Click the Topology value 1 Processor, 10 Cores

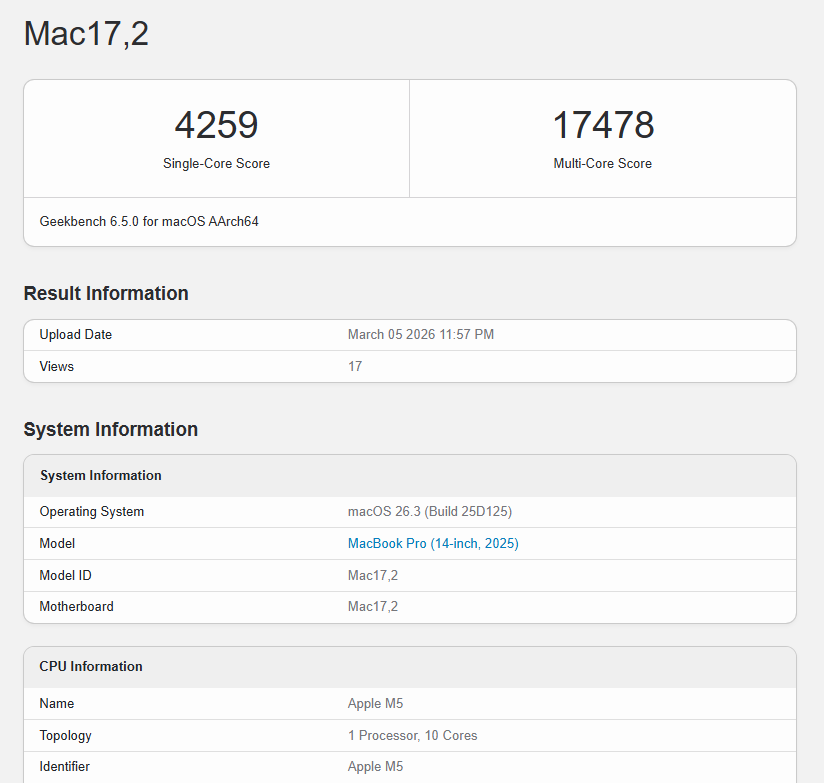coord(412,735)
